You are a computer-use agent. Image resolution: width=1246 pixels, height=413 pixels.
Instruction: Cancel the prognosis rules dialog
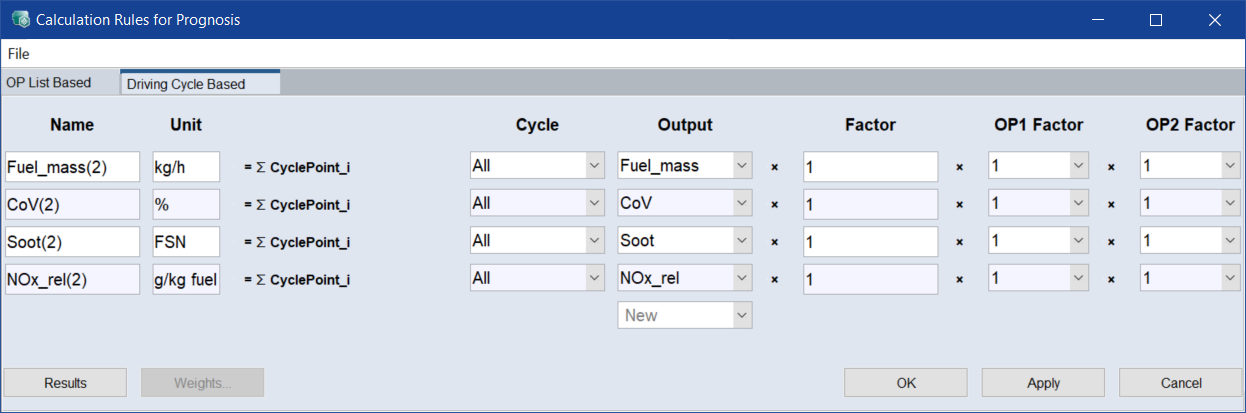click(1180, 383)
